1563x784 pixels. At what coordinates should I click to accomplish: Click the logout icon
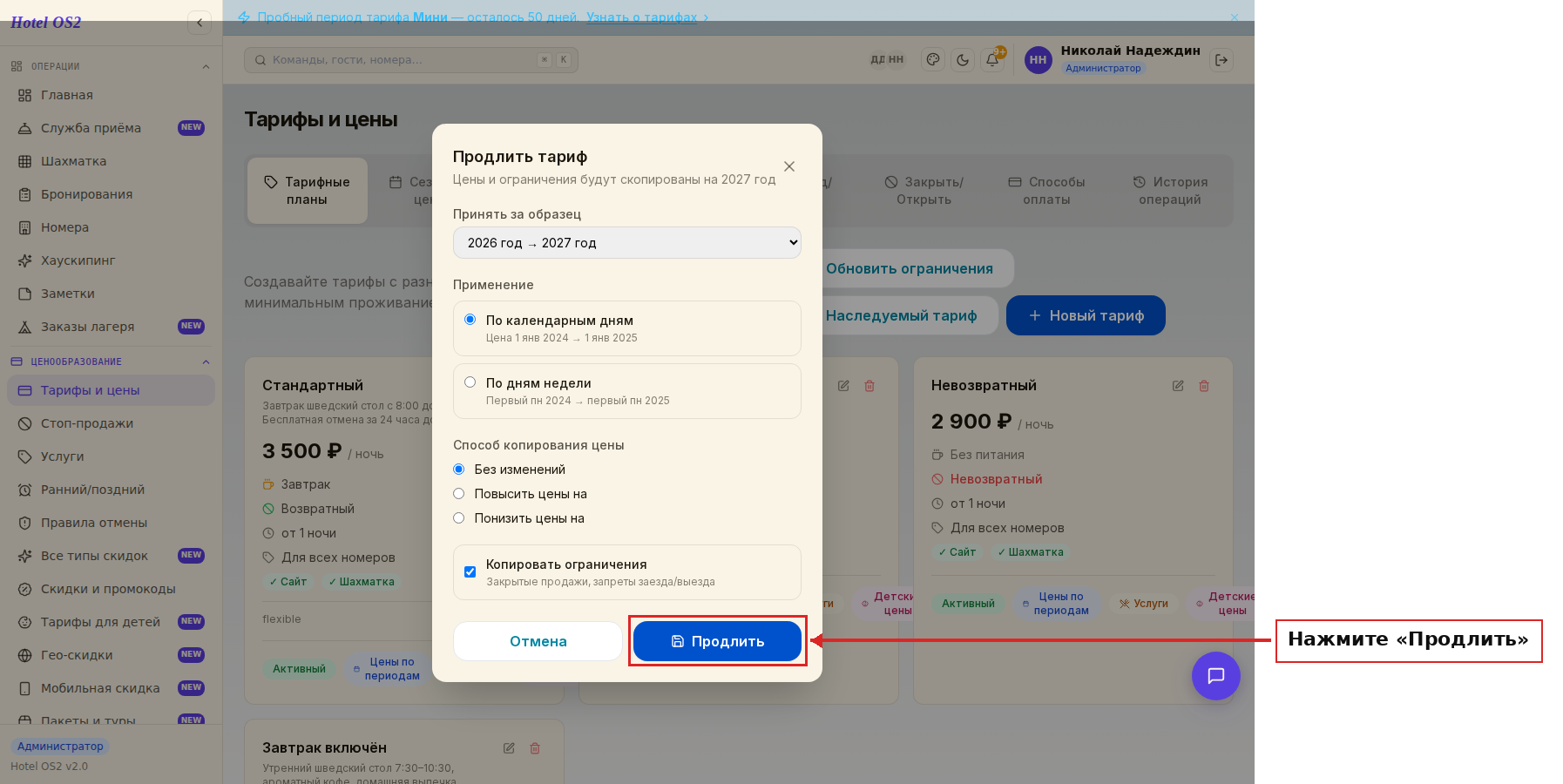click(1221, 60)
